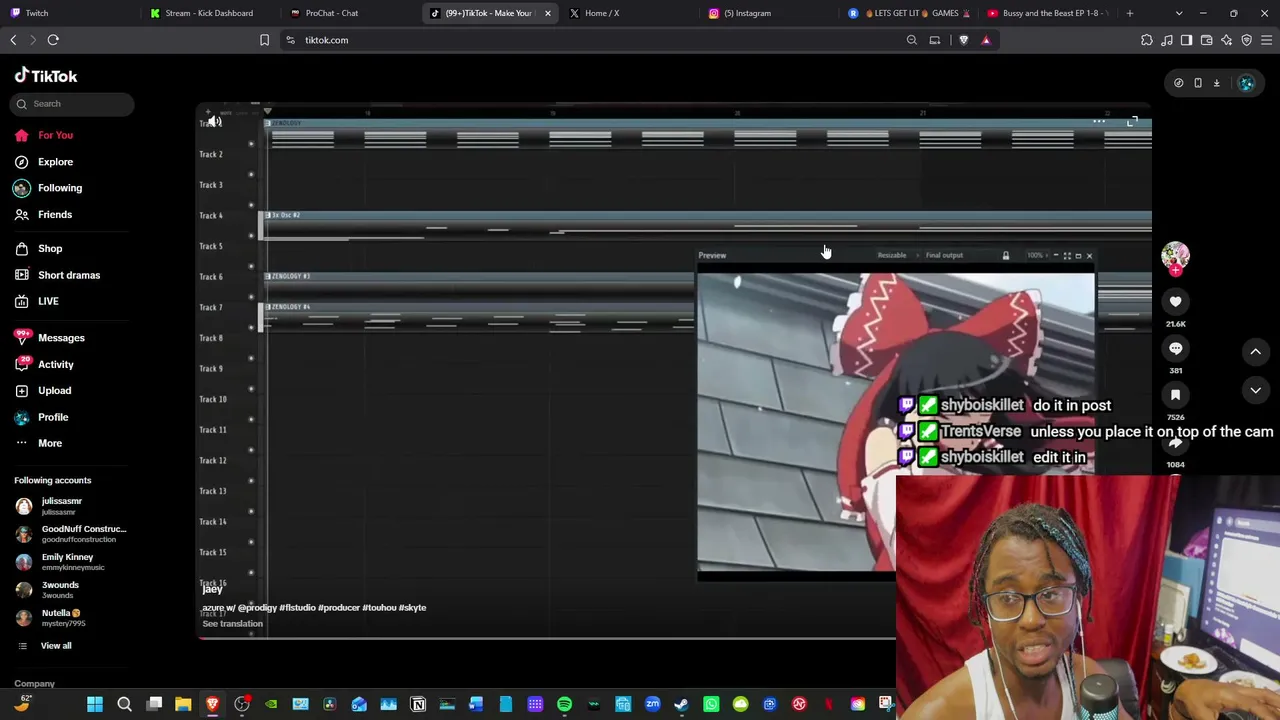The width and height of the screenshot is (1280, 720).
Task: Like the video with the heart icon
Action: [x=1175, y=301]
